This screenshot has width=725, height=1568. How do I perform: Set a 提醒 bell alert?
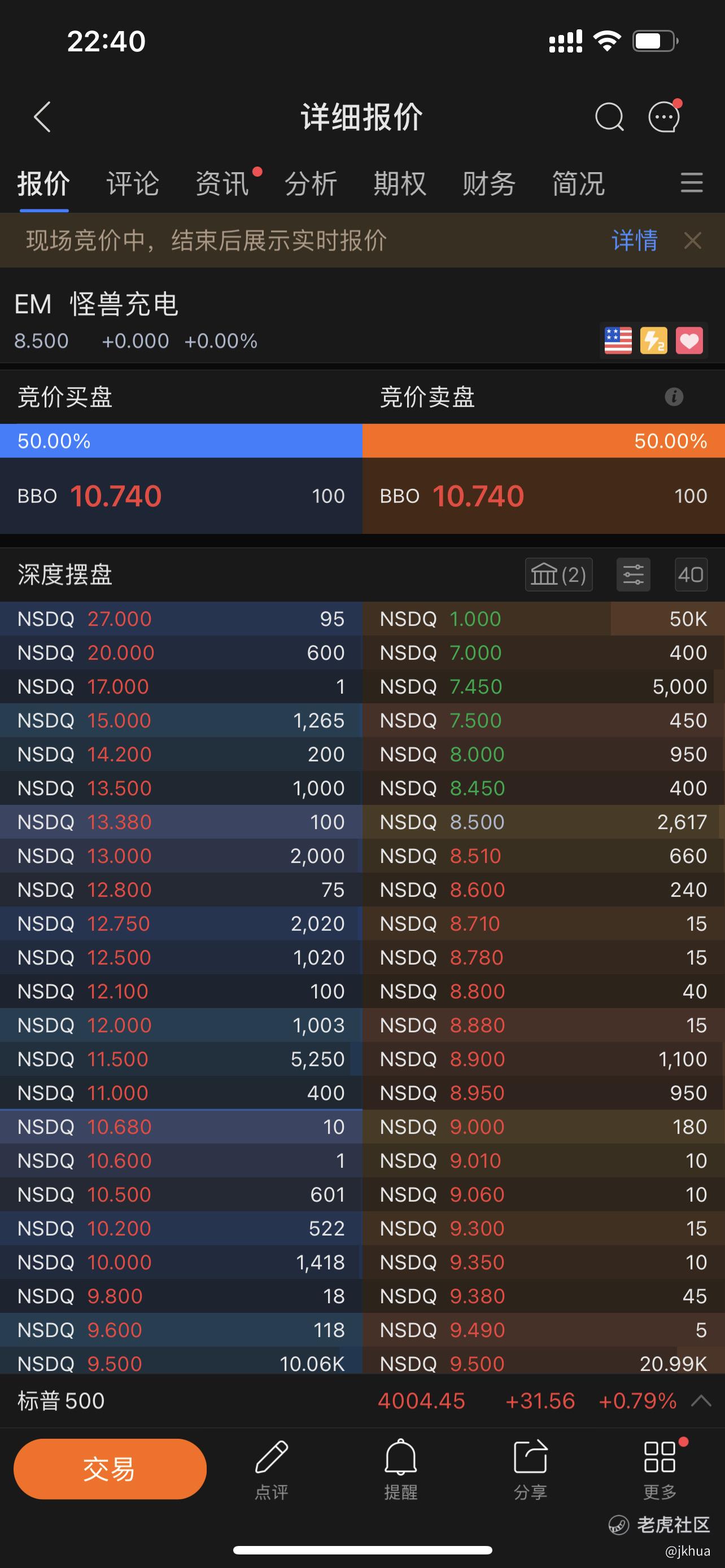click(x=400, y=1470)
